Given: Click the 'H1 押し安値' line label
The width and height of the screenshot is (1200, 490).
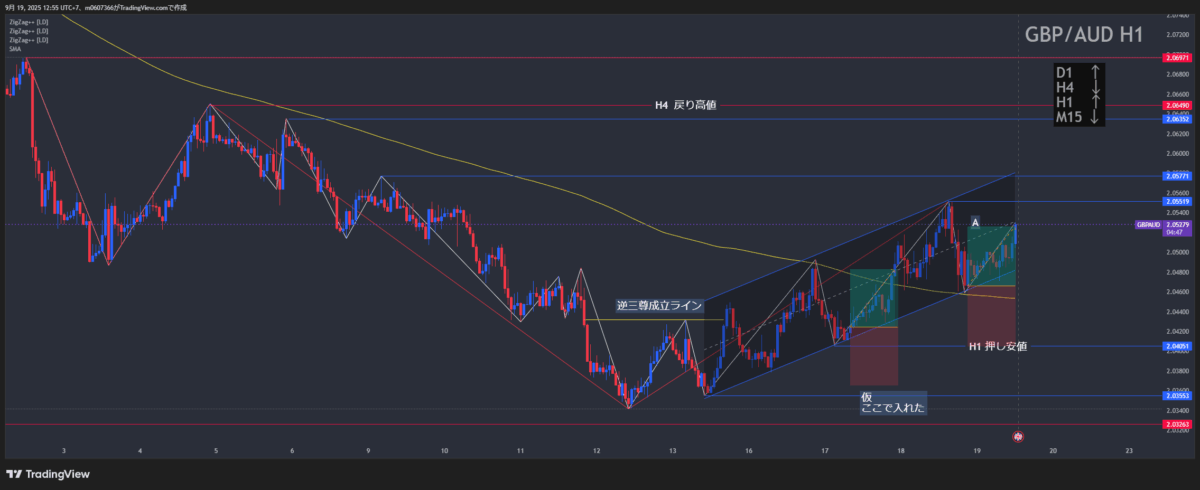Looking at the screenshot, I should click(x=997, y=347).
